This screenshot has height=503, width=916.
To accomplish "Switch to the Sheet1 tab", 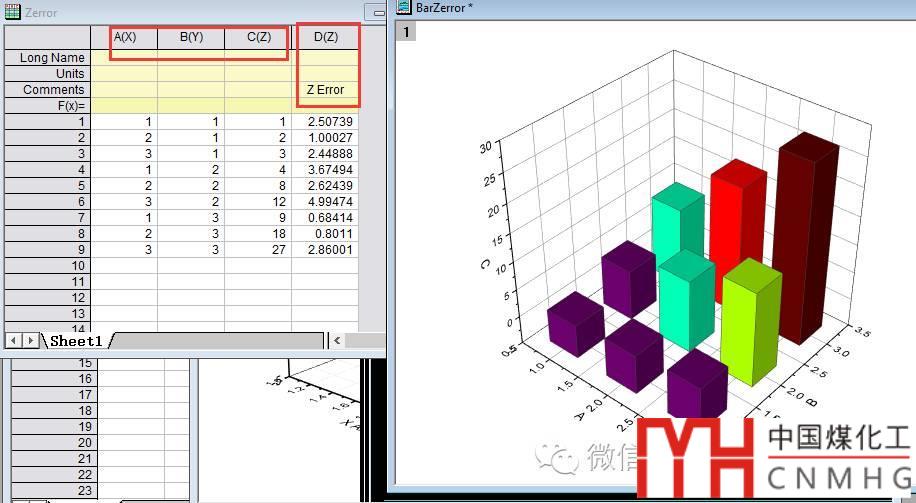I will tap(76, 341).
